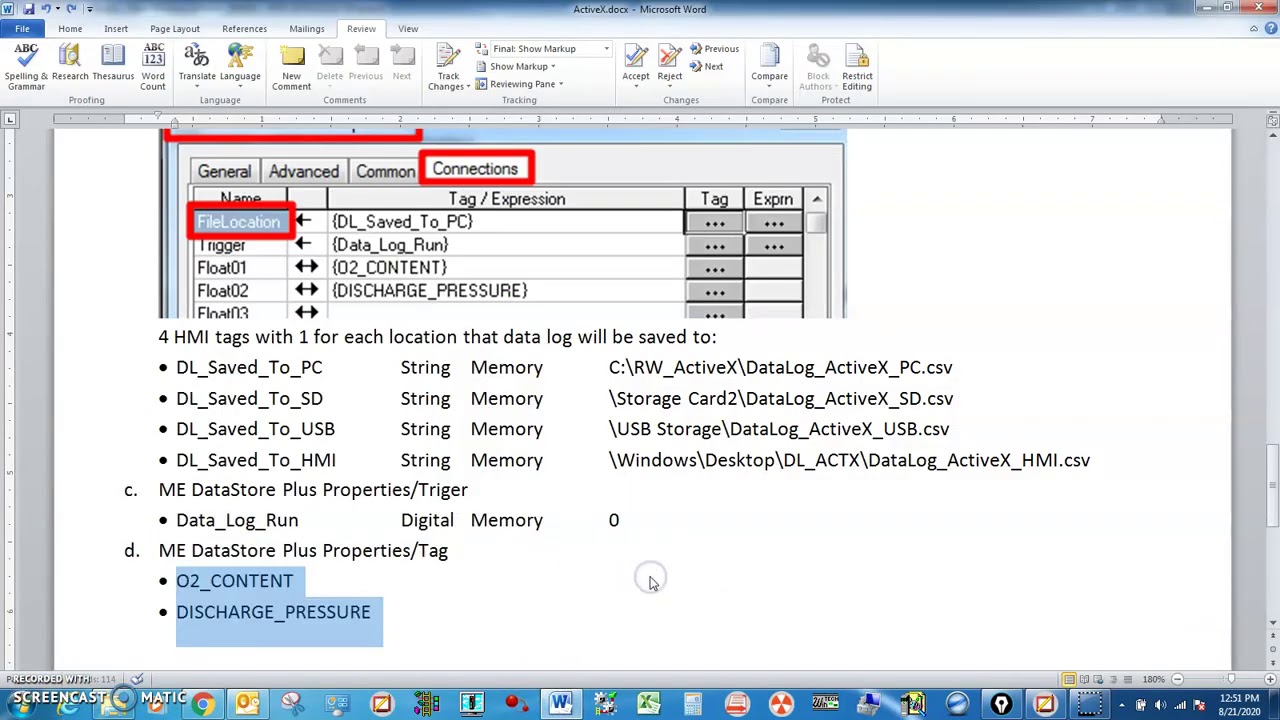Click the Save icon in Quick Access

27,9
